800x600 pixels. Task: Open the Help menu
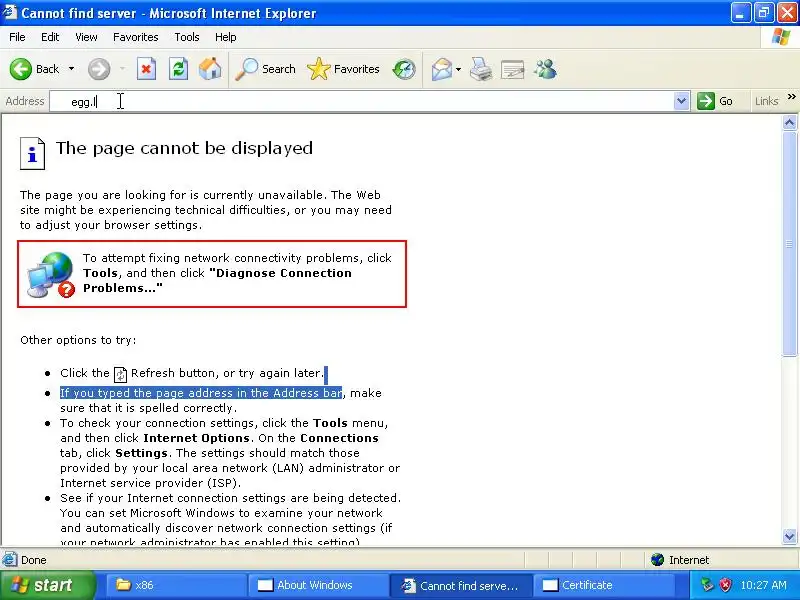pyautogui.click(x=226, y=37)
